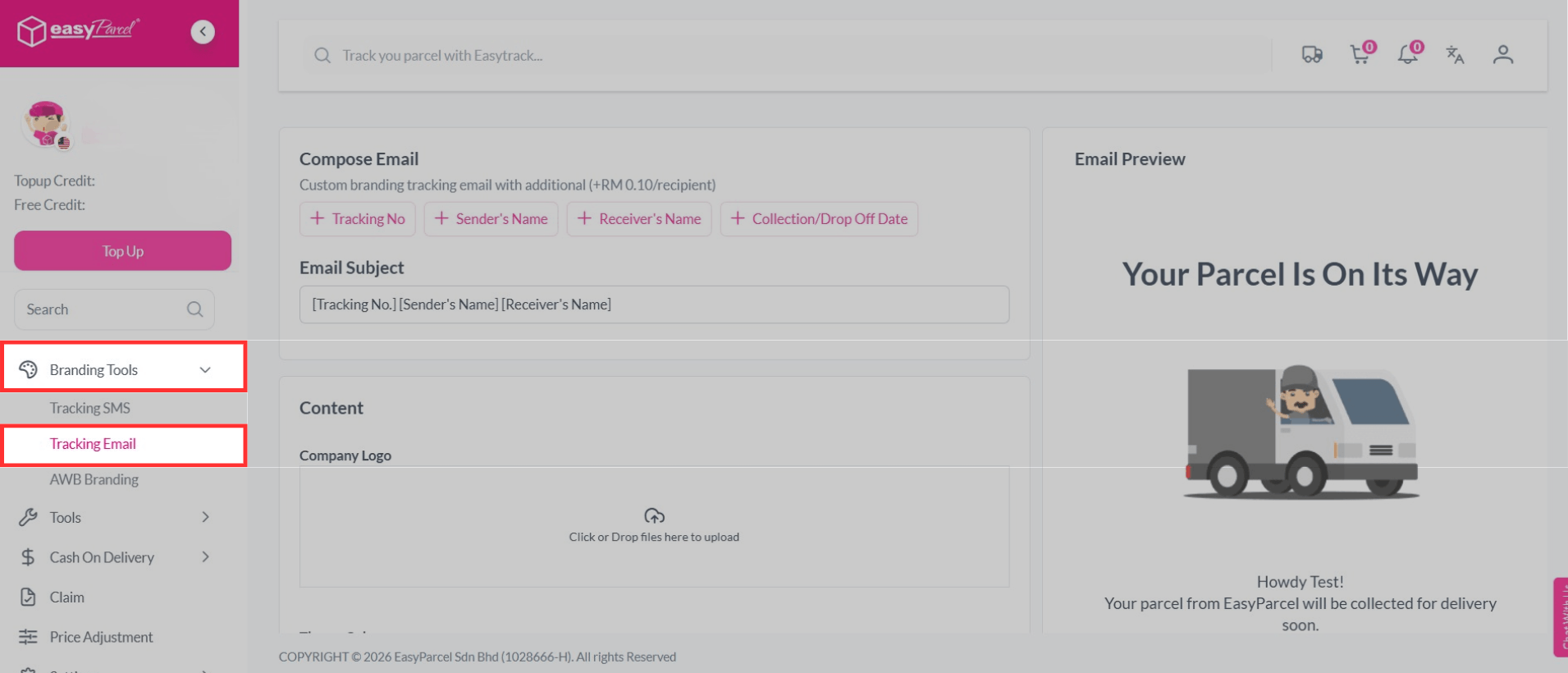Click the copyright footer text
The height and width of the screenshot is (673, 1568).
tap(478, 657)
